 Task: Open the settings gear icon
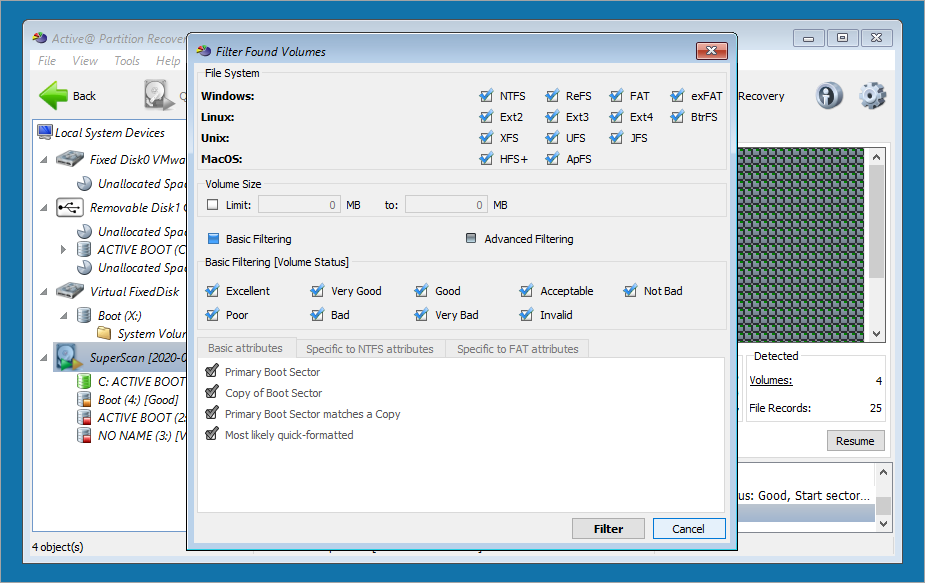pyautogui.click(x=872, y=96)
